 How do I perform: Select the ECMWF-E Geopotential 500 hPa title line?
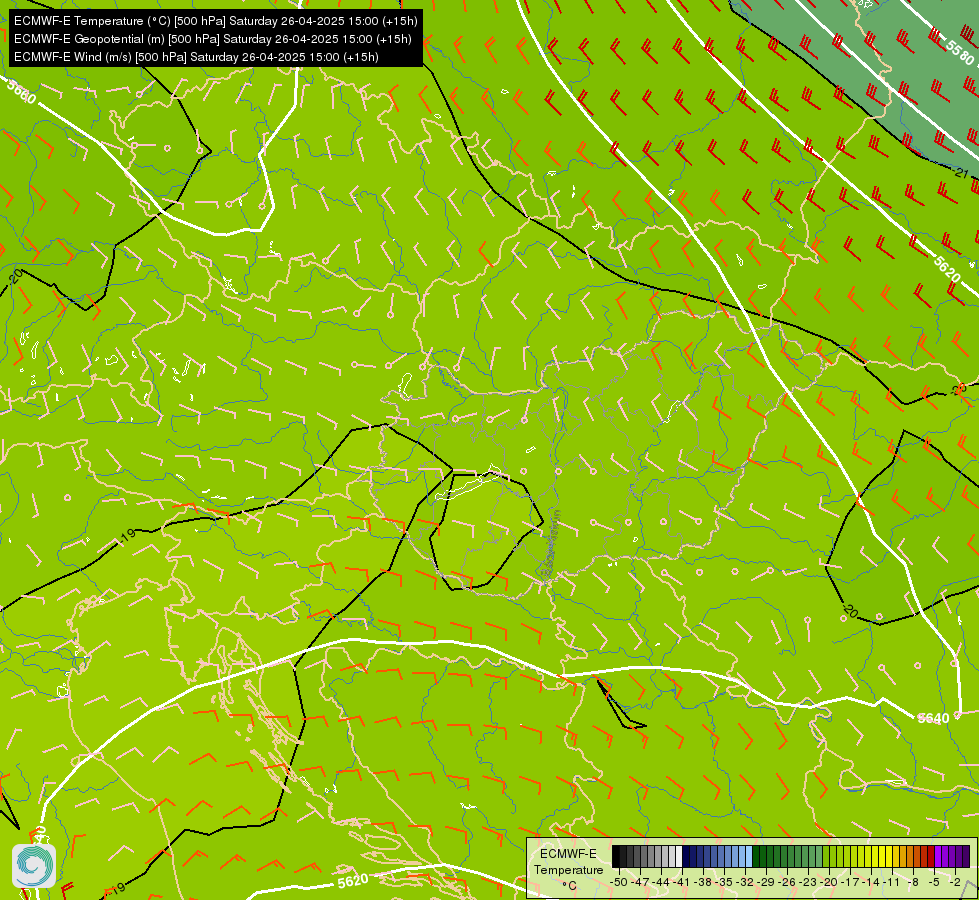213,39
